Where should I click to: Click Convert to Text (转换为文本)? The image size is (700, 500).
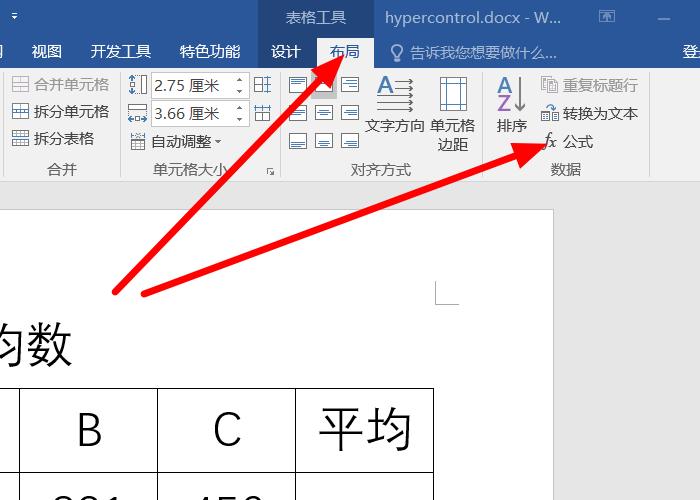click(589, 113)
